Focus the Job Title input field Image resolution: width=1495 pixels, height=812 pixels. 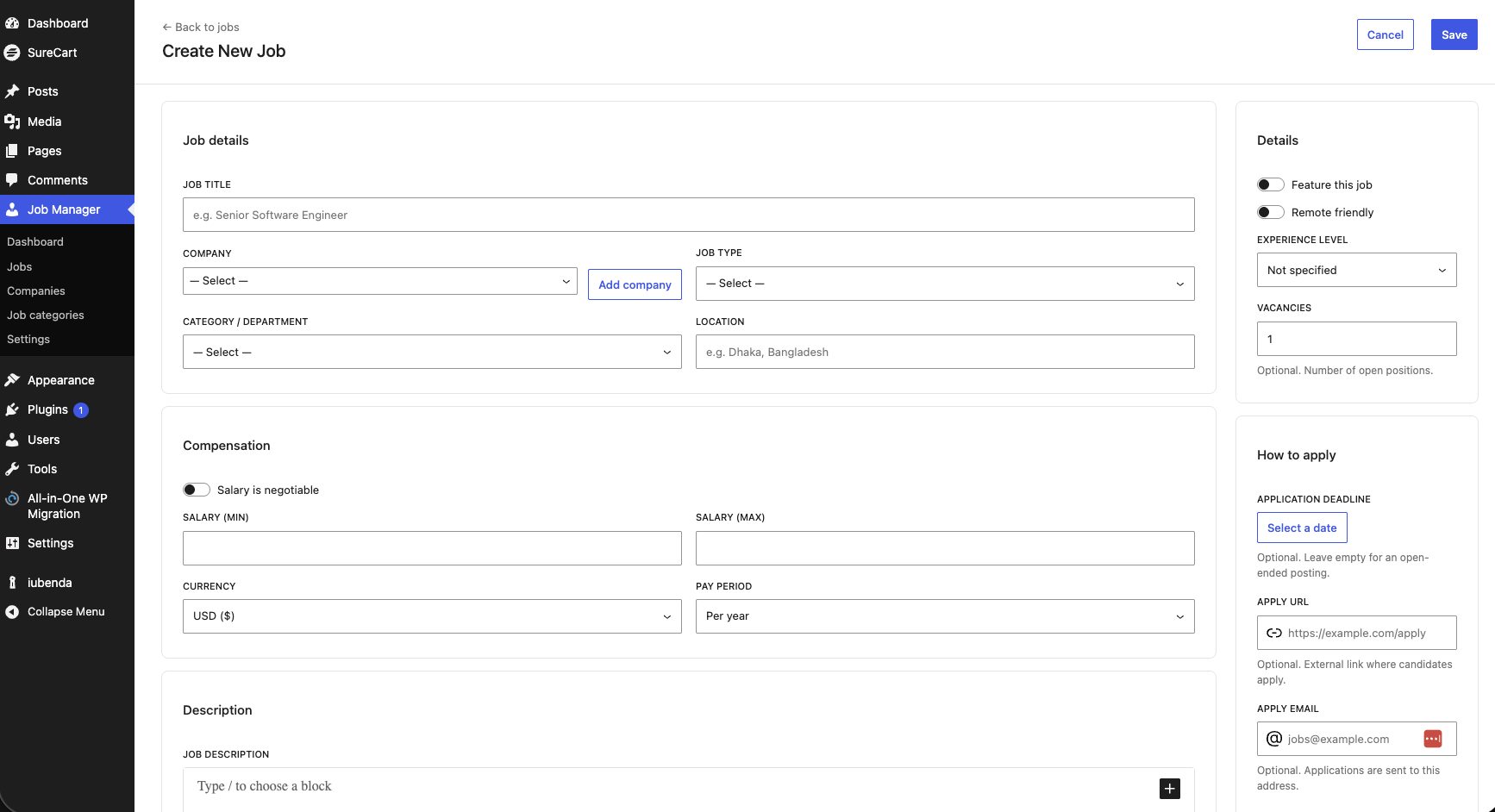[x=689, y=215]
